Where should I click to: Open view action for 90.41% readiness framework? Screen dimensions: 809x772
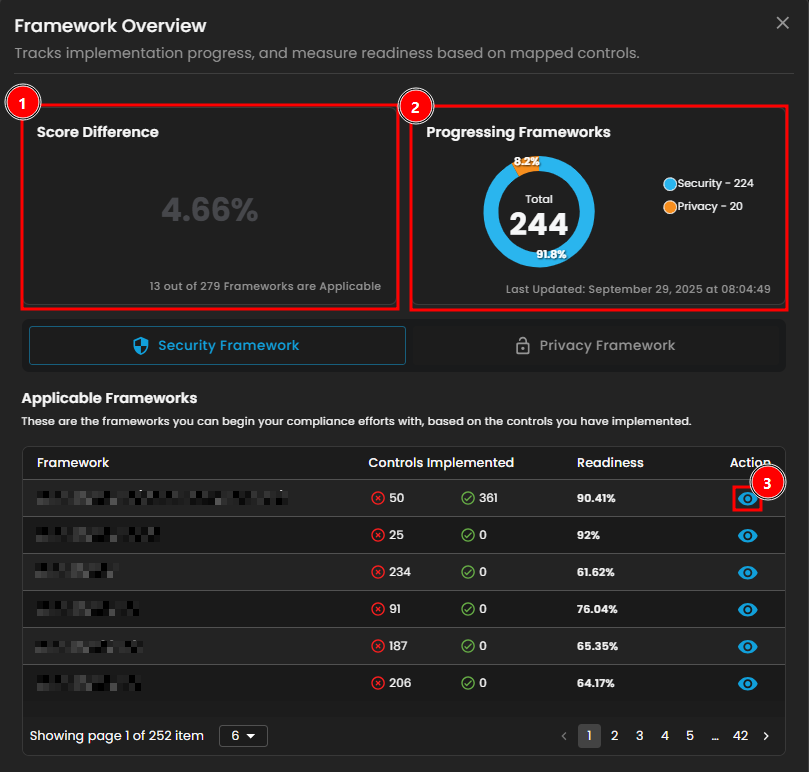[x=747, y=499]
